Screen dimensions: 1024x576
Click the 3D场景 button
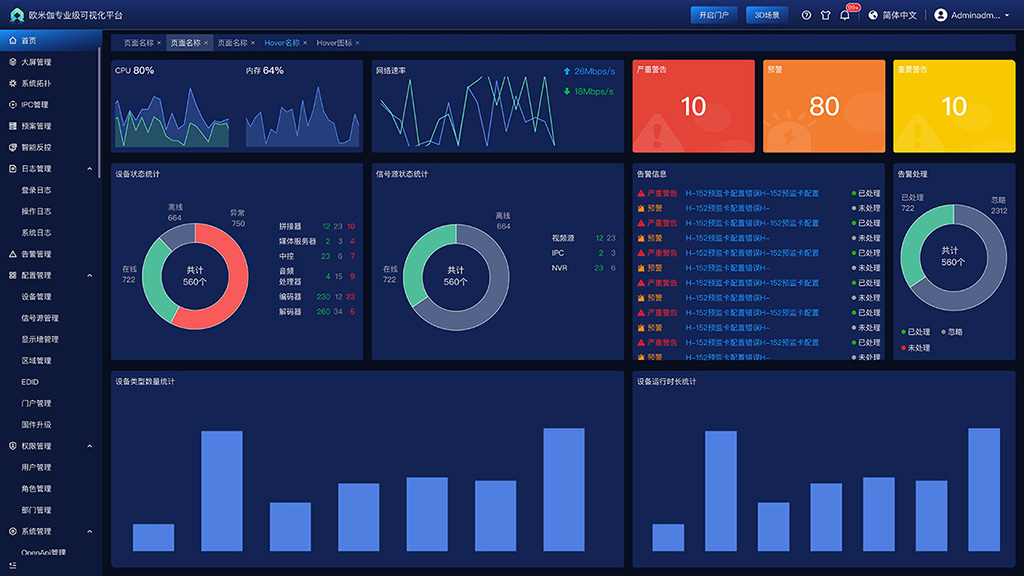coord(767,15)
